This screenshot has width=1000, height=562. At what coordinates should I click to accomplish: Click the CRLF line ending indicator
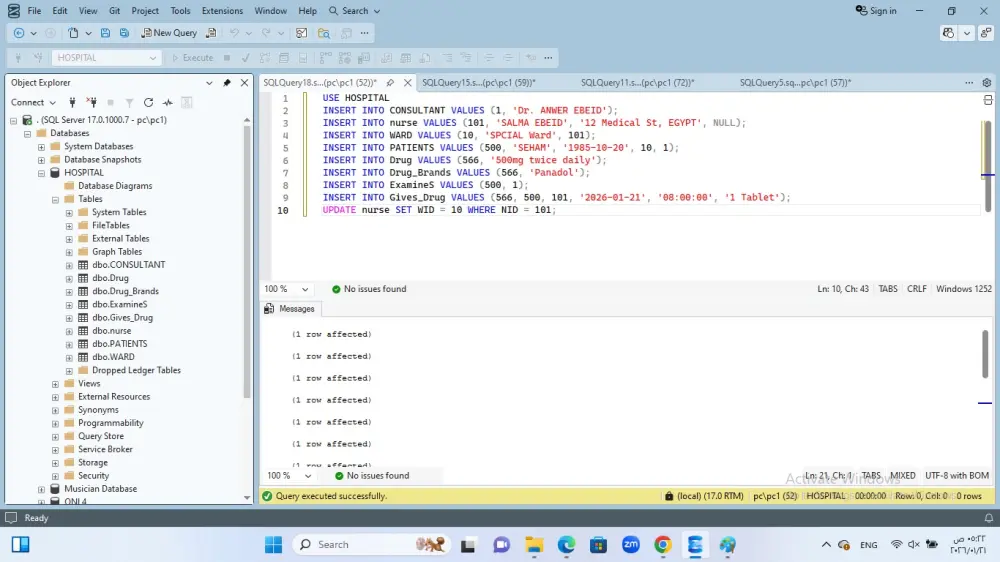pyautogui.click(x=916, y=289)
